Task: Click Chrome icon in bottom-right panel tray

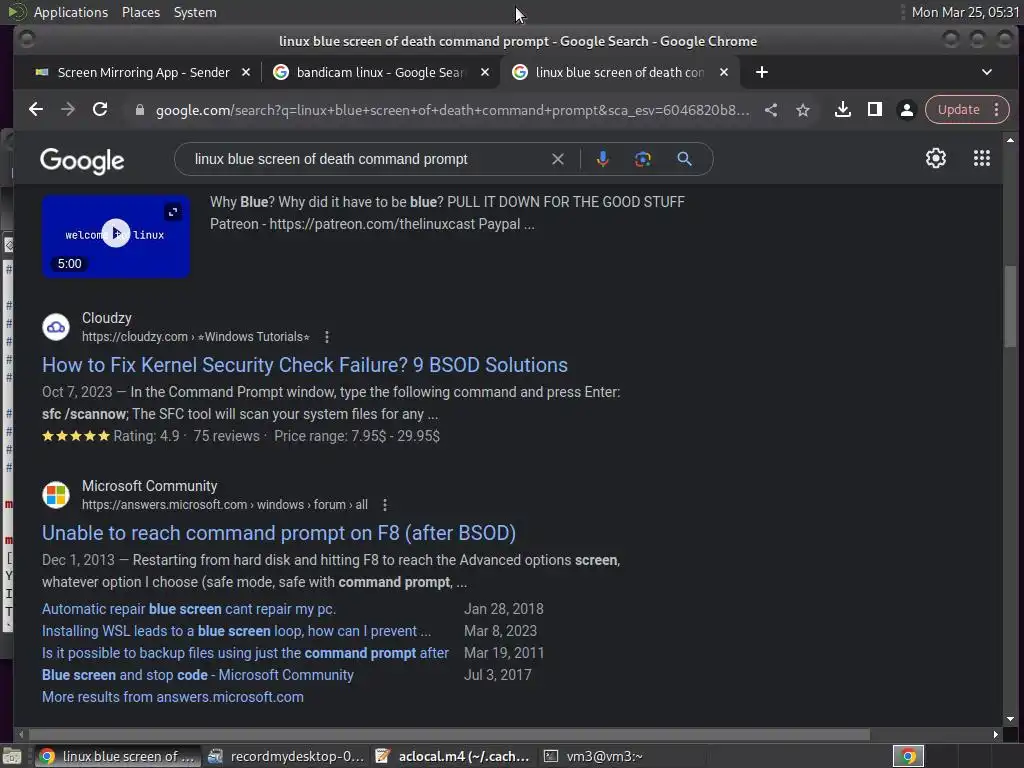Action: [x=908, y=756]
